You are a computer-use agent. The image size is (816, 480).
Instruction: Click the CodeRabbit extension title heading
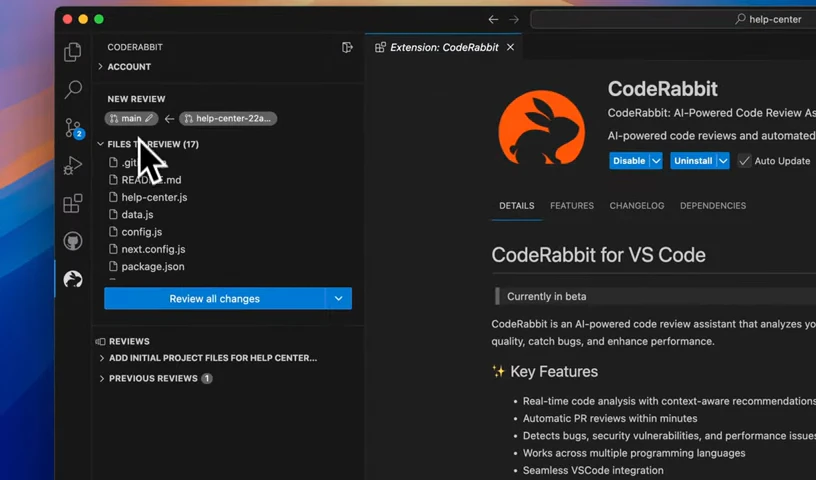point(662,89)
